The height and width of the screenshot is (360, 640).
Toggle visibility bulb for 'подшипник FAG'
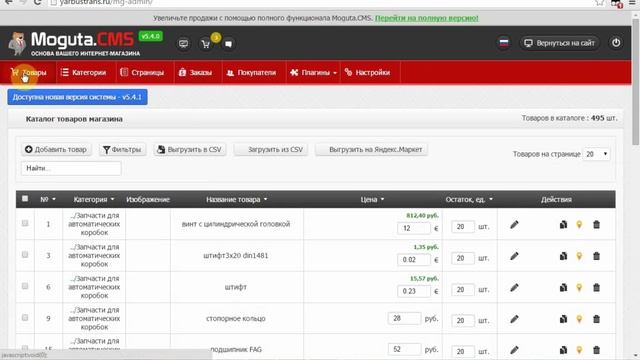pyautogui.click(x=579, y=350)
